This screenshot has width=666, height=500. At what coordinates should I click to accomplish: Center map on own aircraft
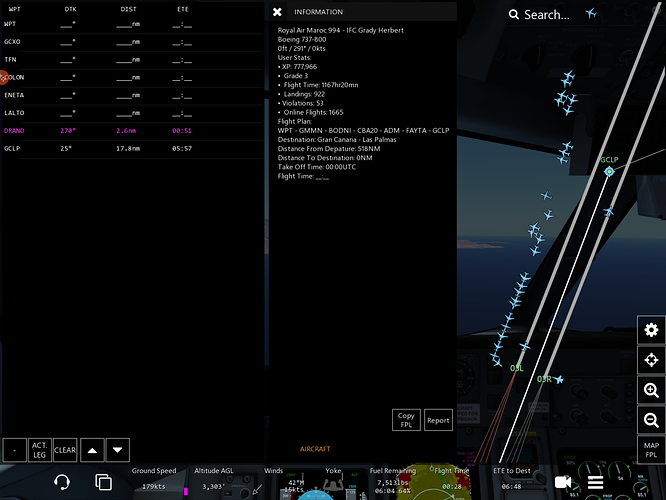tap(651, 360)
